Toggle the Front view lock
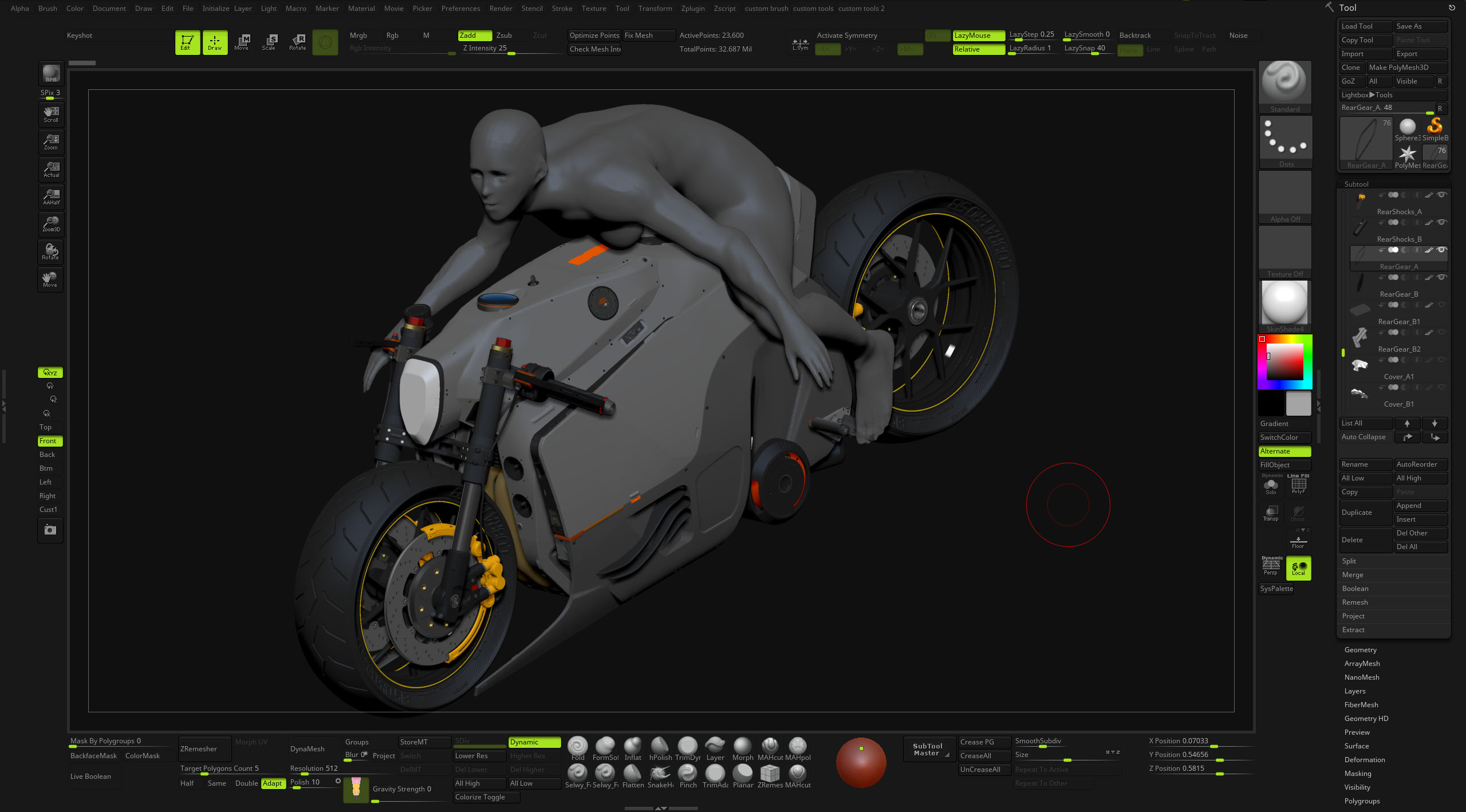1466x812 pixels. pyautogui.click(x=50, y=441)
